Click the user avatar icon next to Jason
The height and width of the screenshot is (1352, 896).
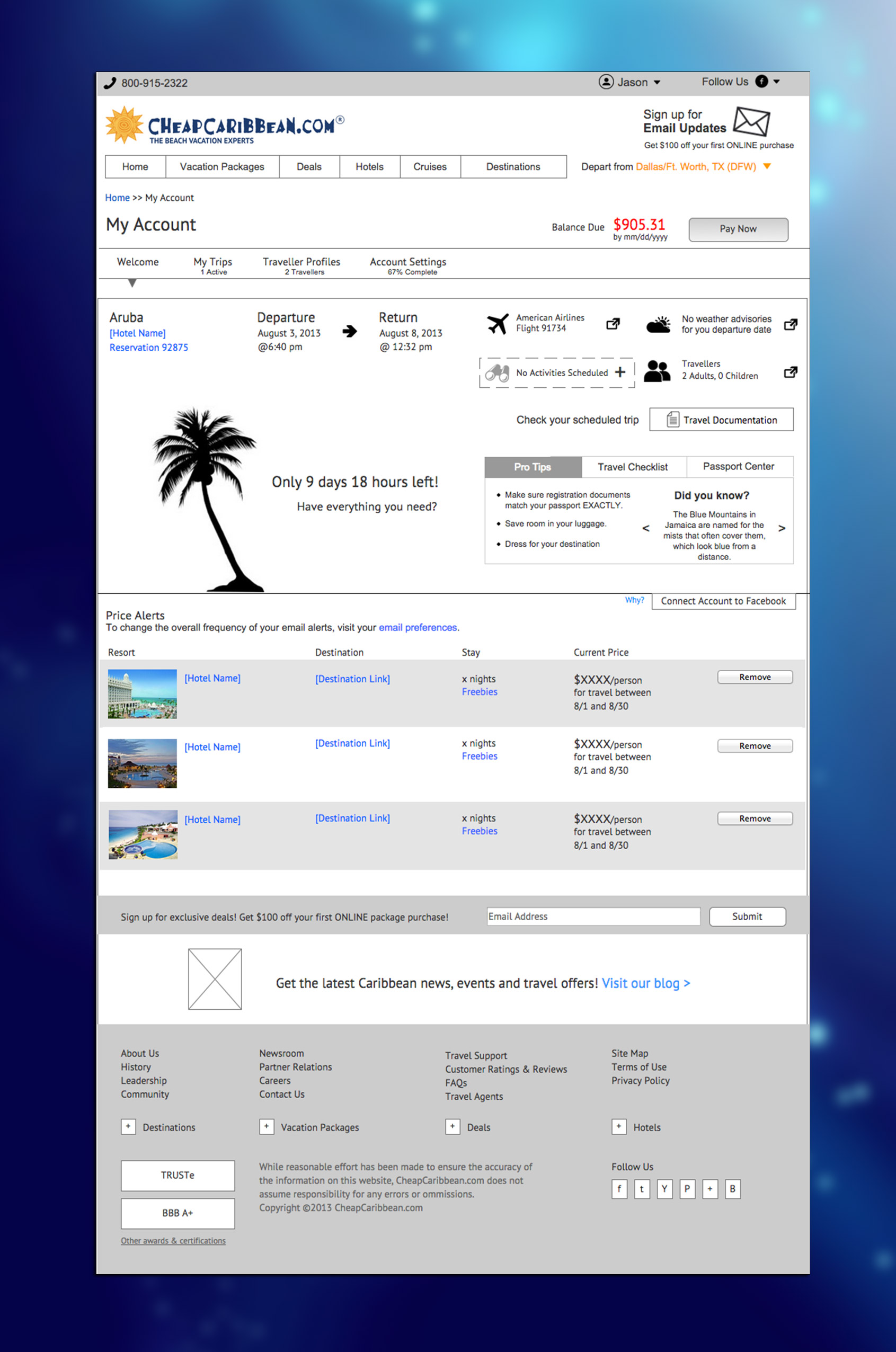[606, 82]
